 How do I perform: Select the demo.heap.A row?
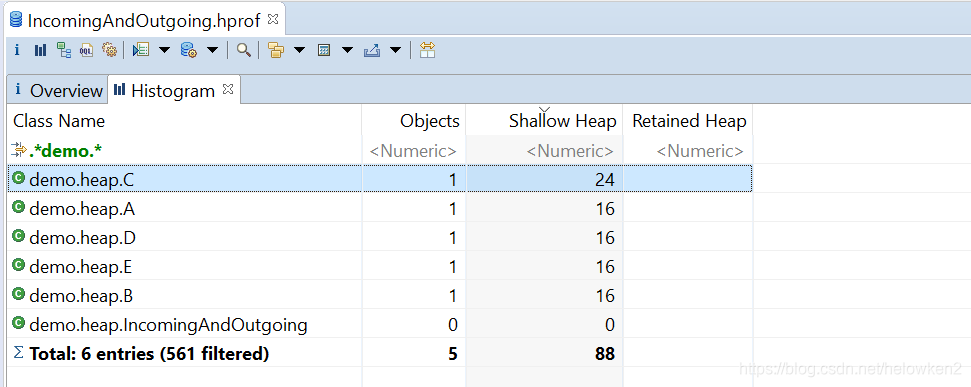click(x=380, y=209)
